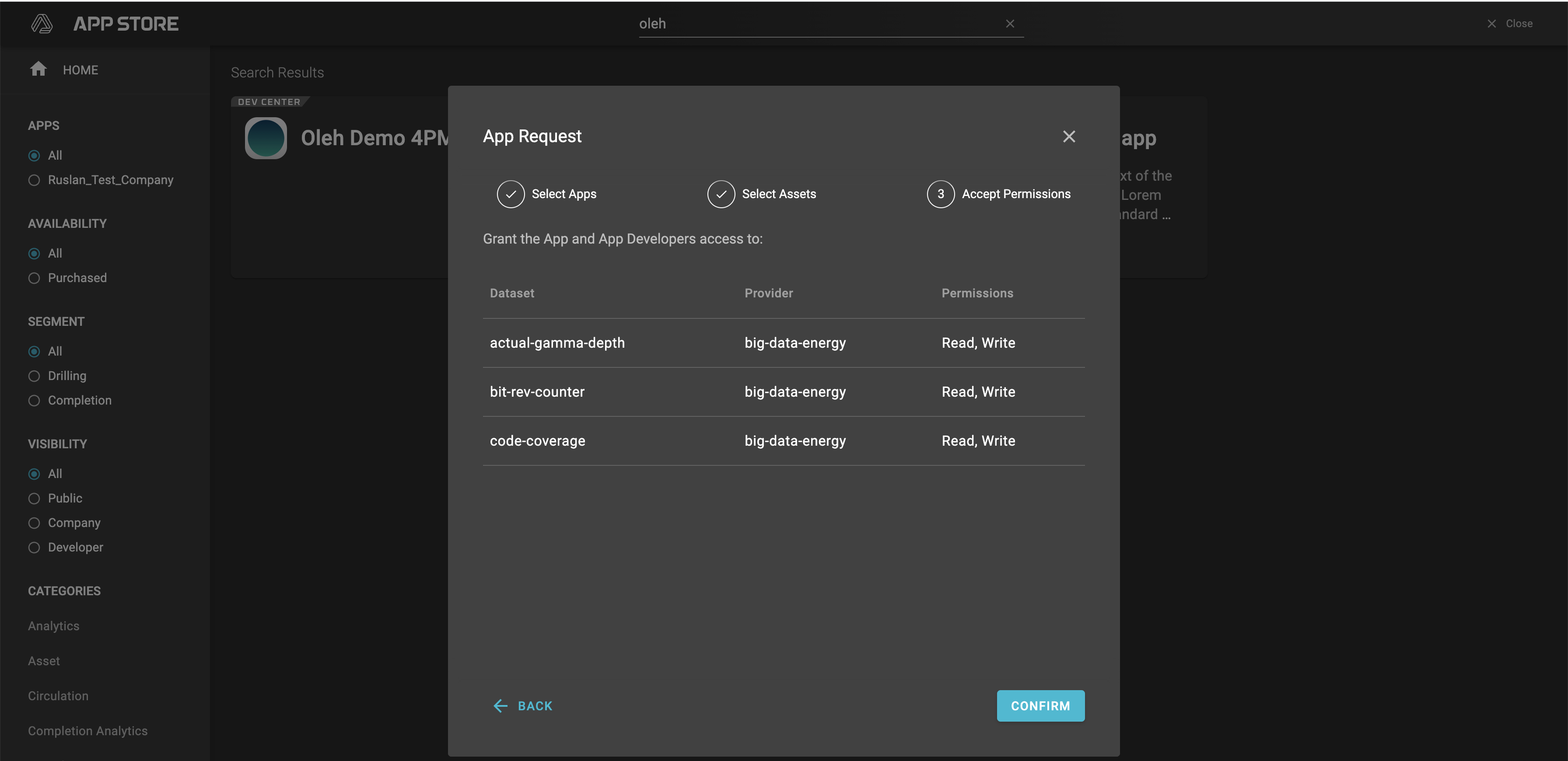Viewport: 1568px width, 761px height.
Task: Click the step 3 Accept Permissions circle
Action: [x=941, y=194]
